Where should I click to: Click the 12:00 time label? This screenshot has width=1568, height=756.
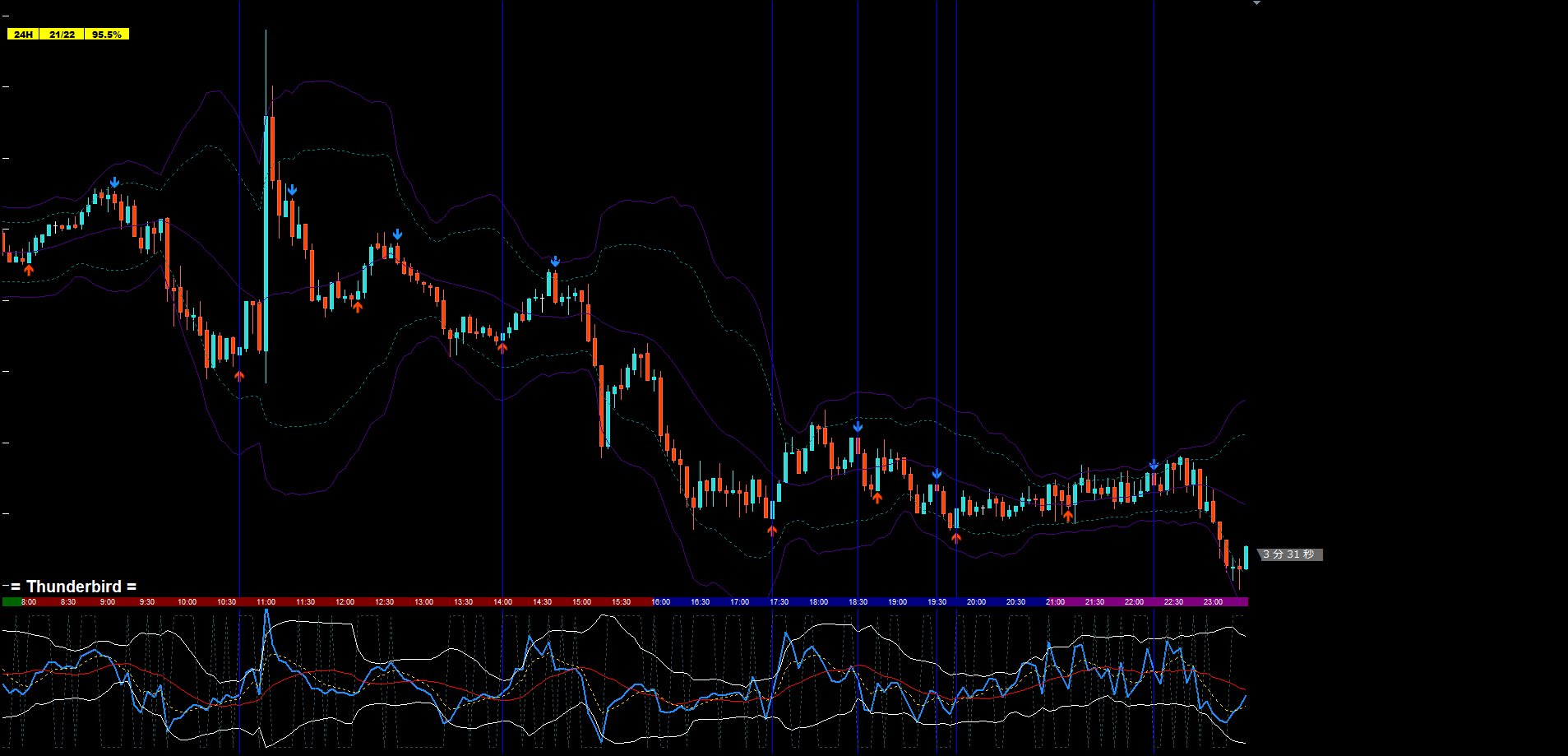coord(345,602)
